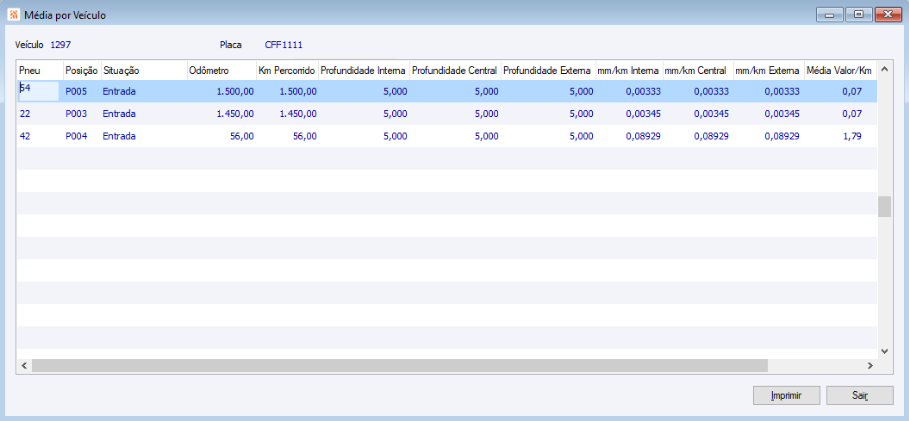Click Profundidade Interna value in row P004

click(x=395, y=136)
